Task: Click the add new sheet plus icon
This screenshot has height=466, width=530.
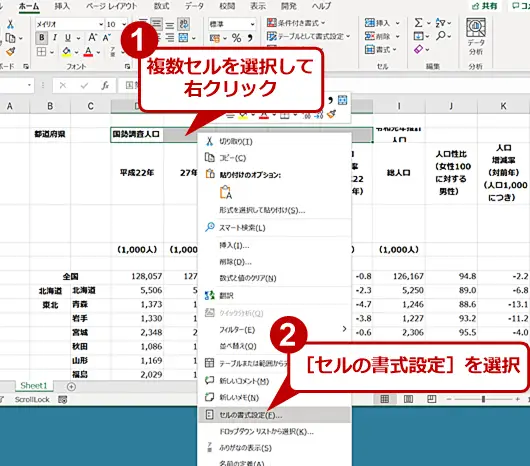Action: [71, 386]
